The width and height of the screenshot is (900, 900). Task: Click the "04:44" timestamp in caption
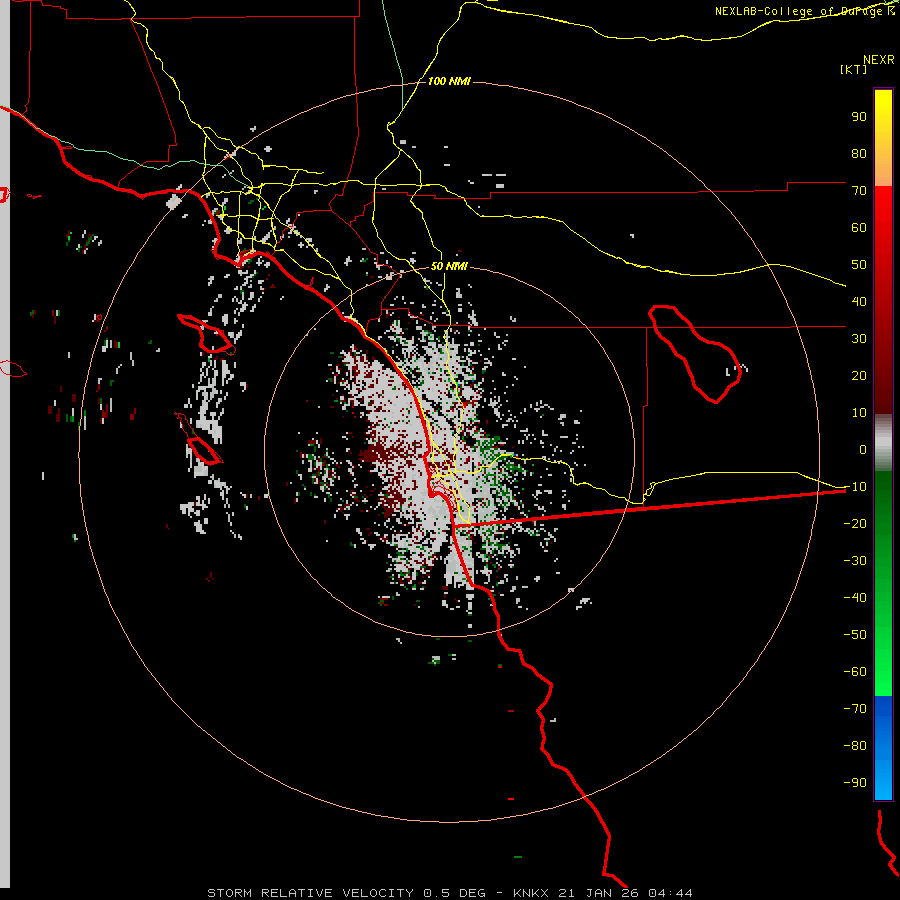click(x=670, y=893)
